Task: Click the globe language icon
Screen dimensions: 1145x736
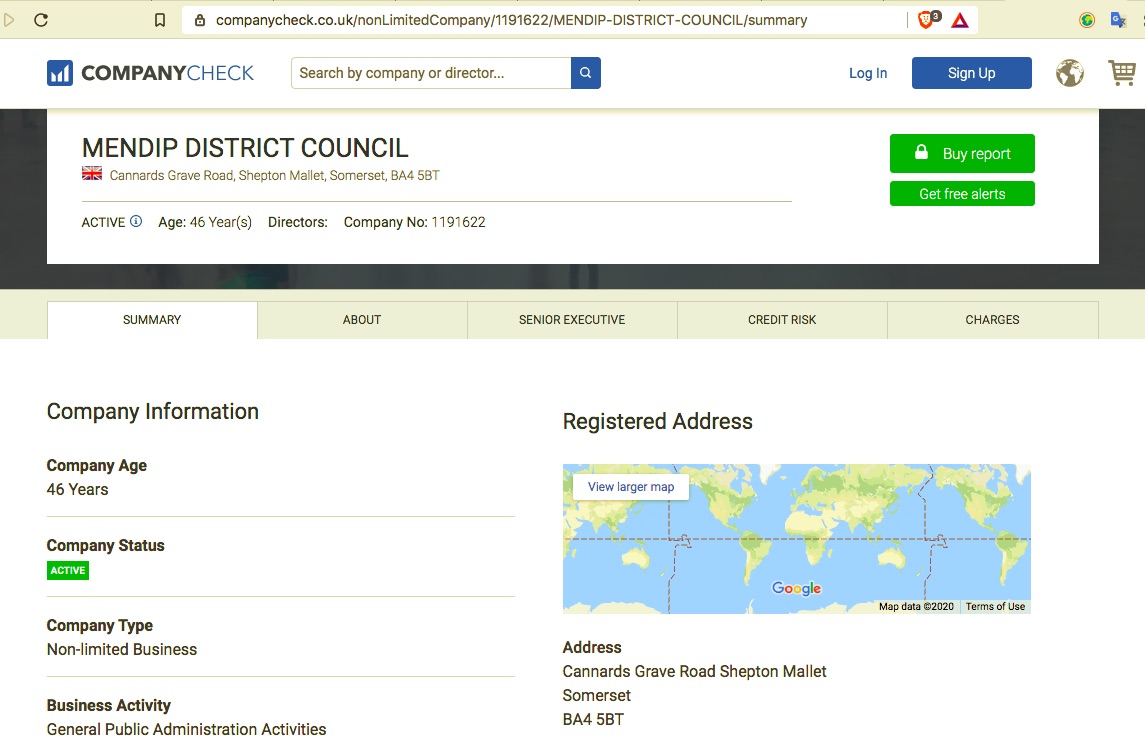Action: (x=1070, y=73)
